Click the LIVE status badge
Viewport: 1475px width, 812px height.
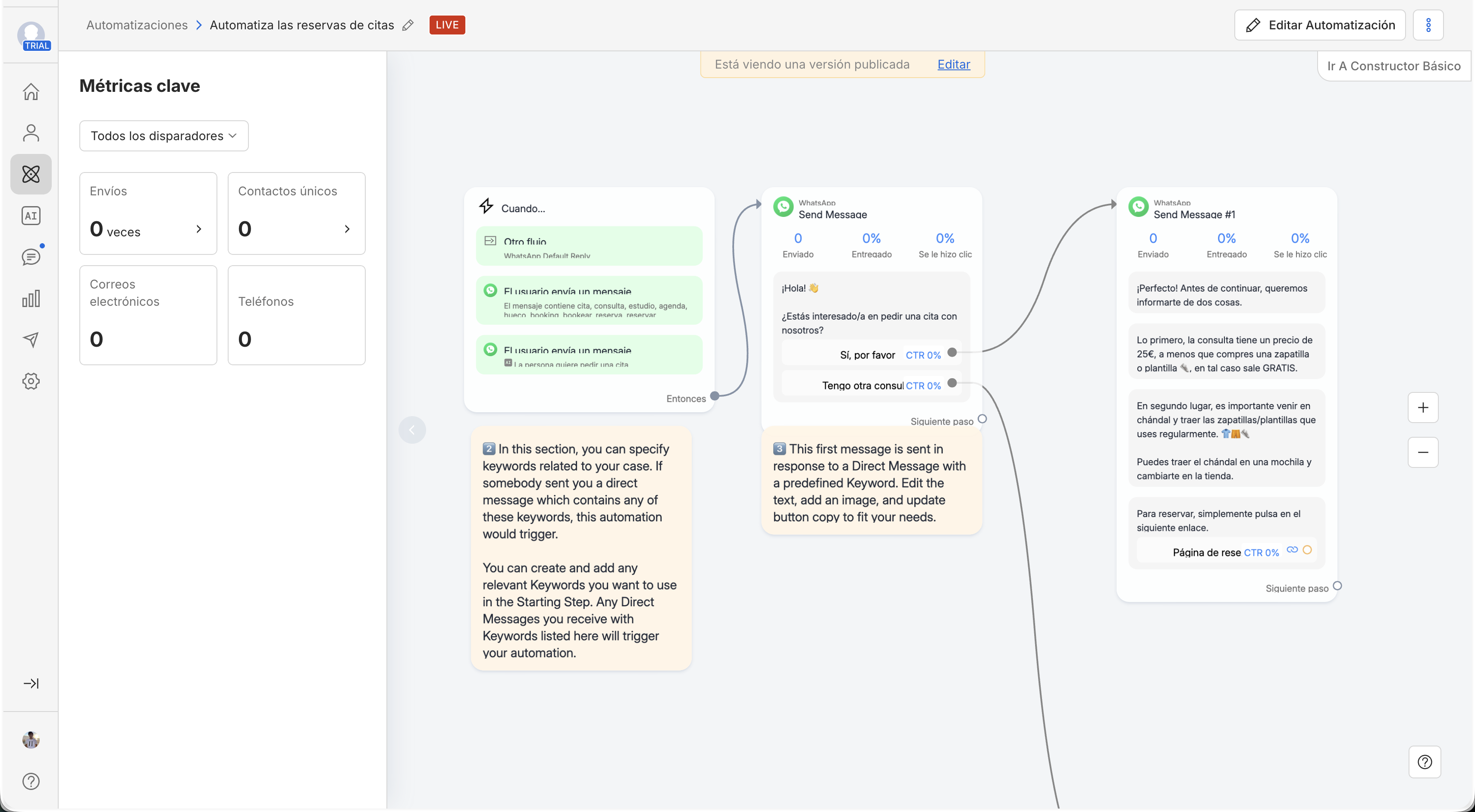[447, 25]
